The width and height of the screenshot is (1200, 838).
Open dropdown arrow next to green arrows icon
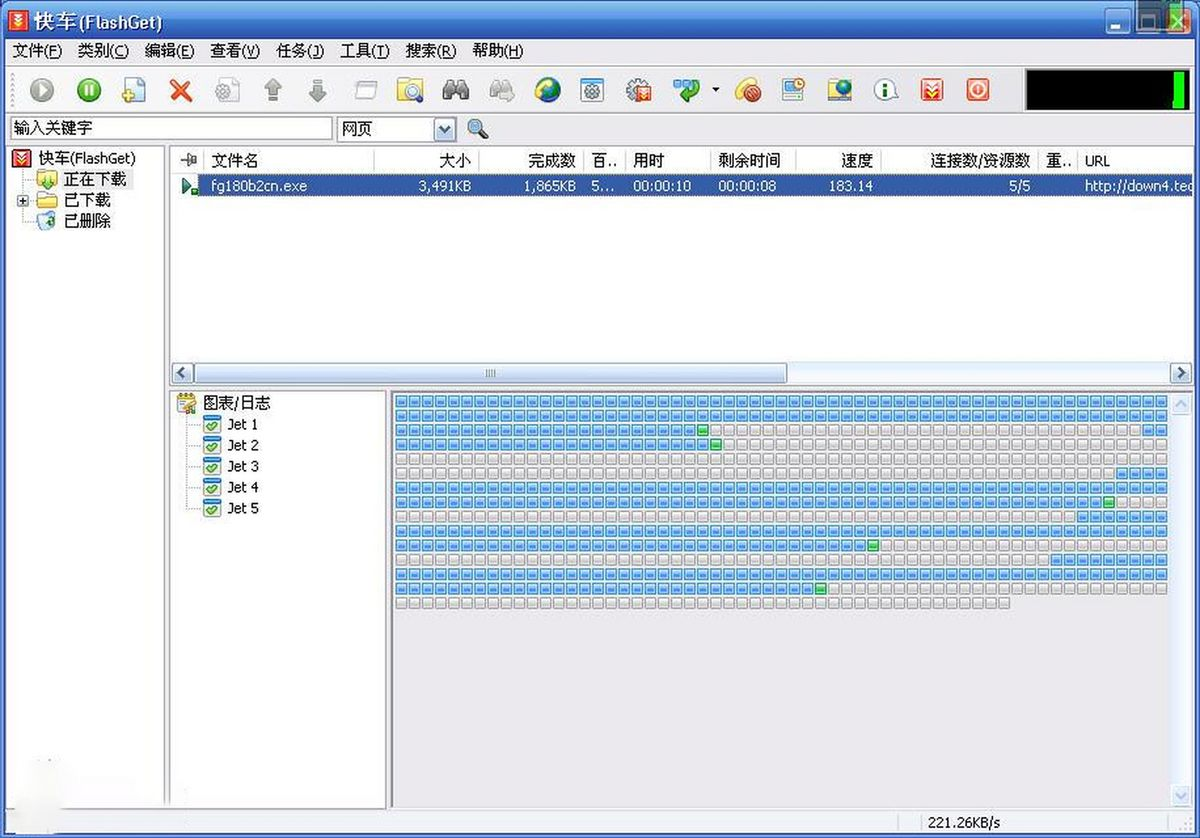tap(715, 90)
